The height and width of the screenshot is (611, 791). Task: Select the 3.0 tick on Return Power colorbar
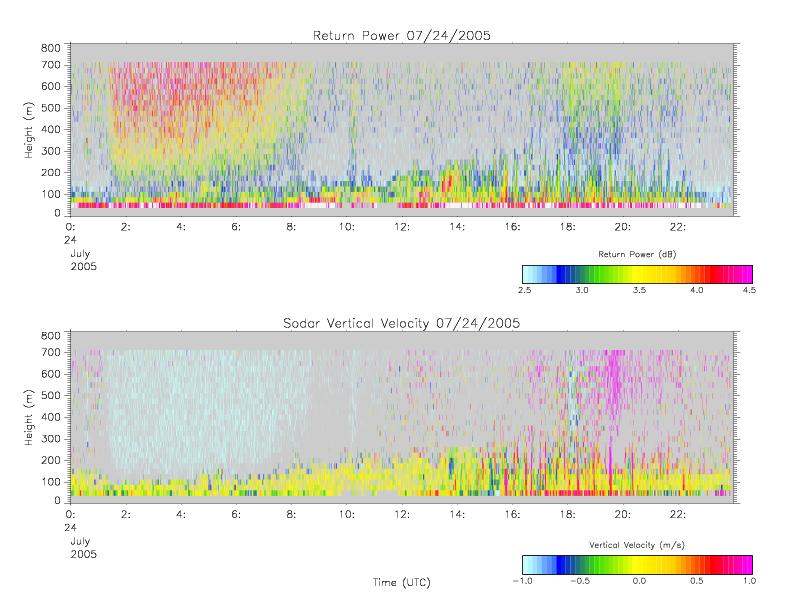coord(582,290)
